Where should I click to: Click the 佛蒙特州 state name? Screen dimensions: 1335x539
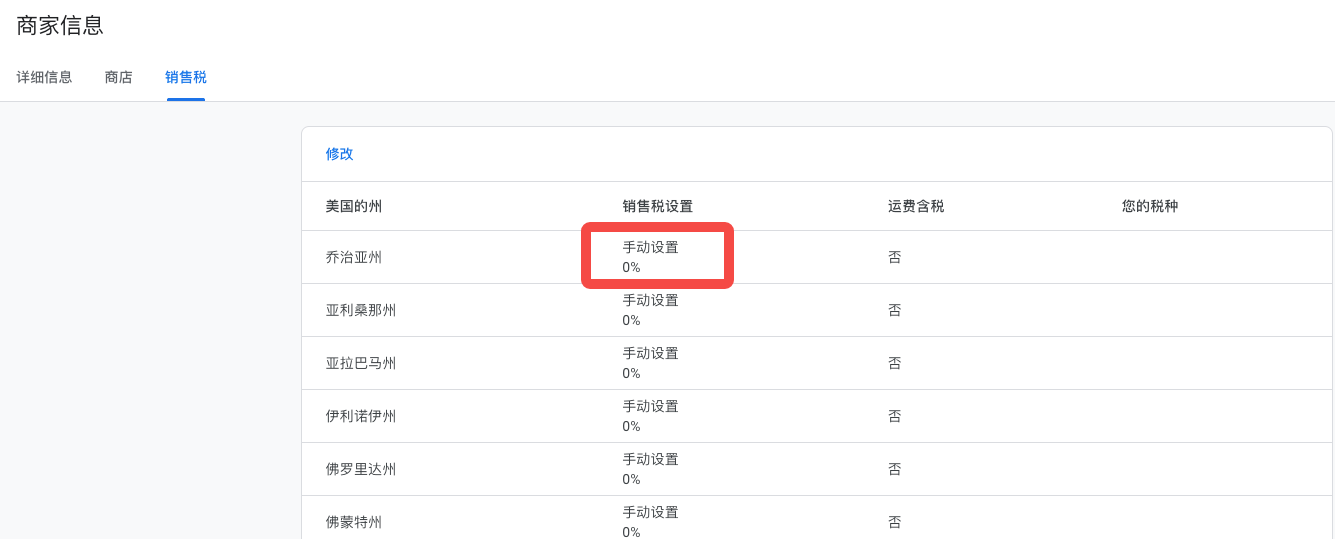(353, 522)
